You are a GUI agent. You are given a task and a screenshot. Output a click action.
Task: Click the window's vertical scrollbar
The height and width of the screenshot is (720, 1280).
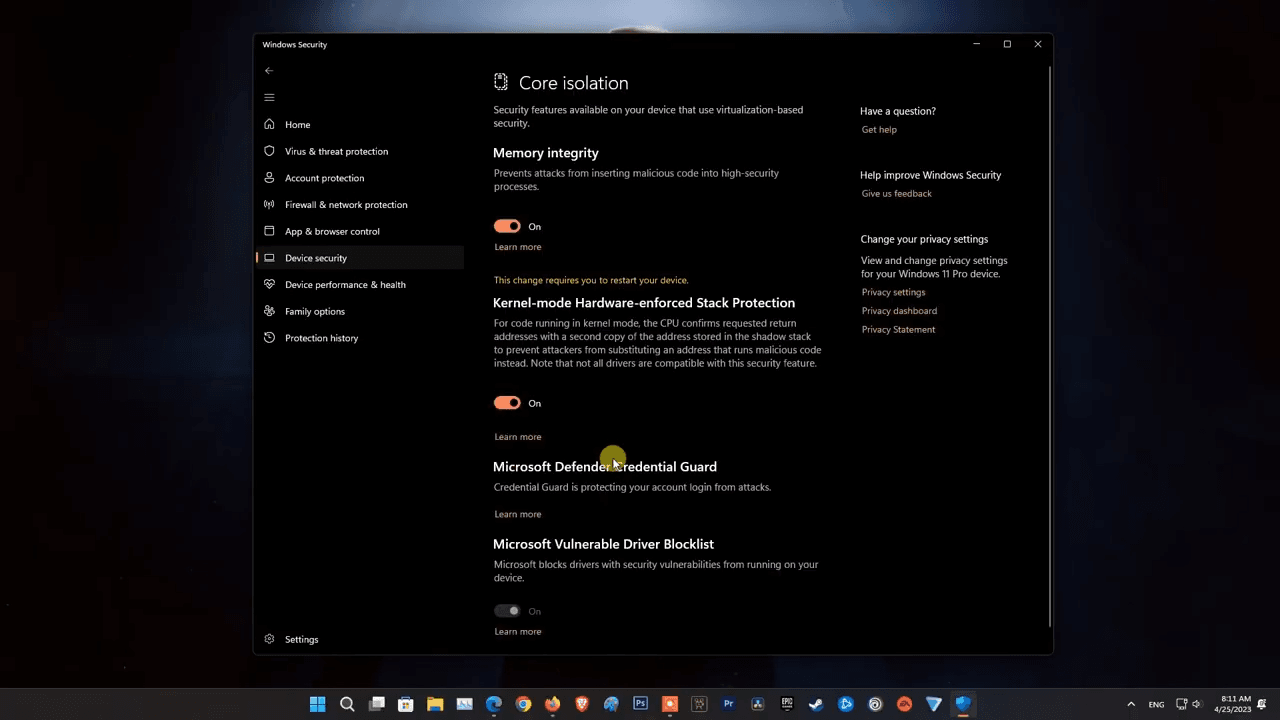[x=1048, y=345]
